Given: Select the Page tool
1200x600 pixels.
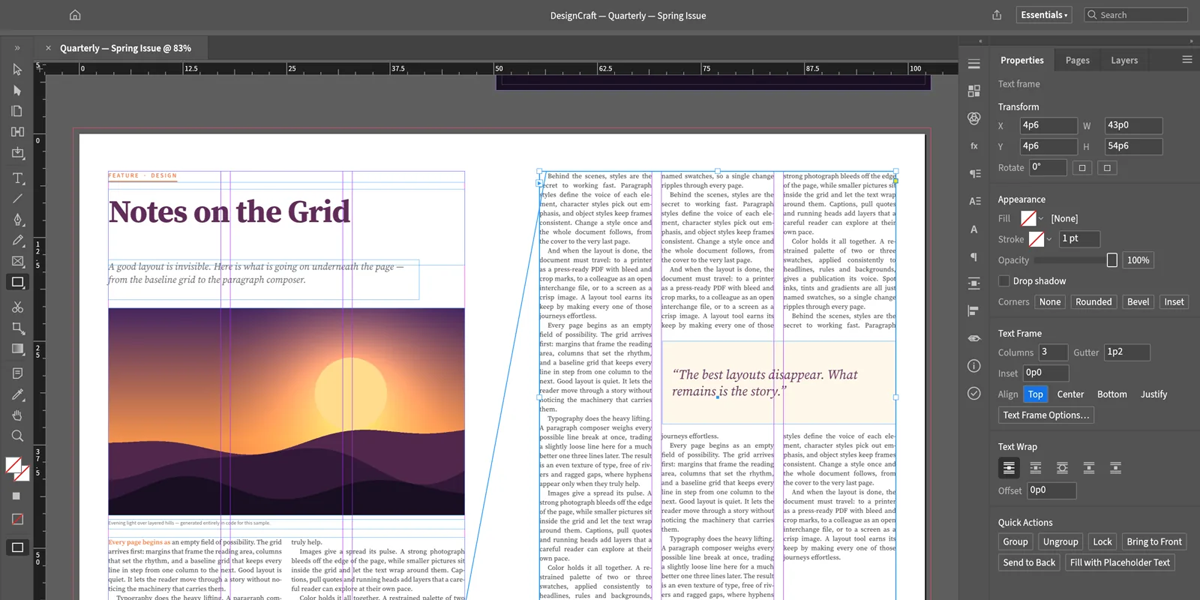Looking at the screenshot, I should tap(17, 111).
